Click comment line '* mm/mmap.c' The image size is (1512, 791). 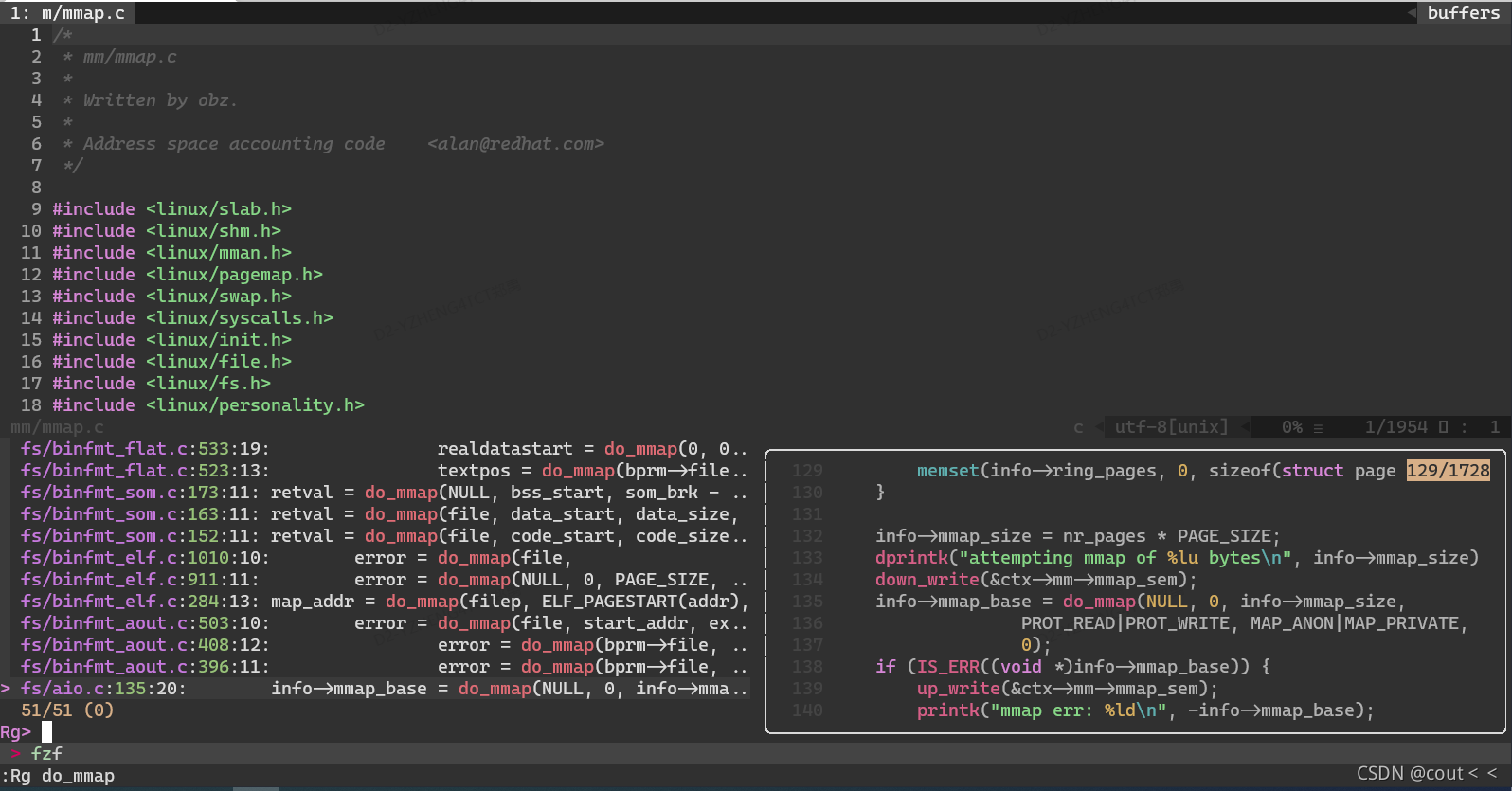tap(119, 57)
